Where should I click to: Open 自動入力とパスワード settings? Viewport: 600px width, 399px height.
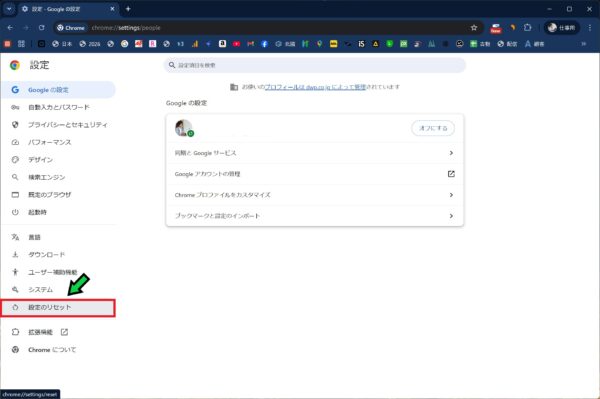(x=58, y=107)
